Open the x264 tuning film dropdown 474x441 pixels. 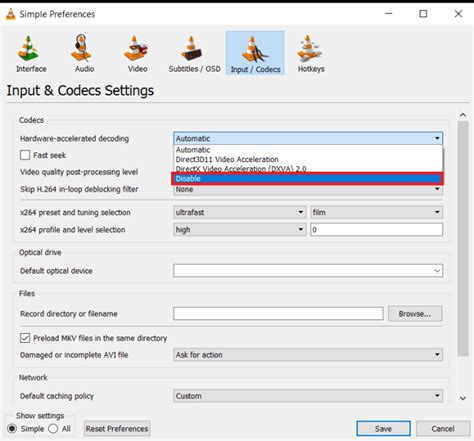pos(376,212)
